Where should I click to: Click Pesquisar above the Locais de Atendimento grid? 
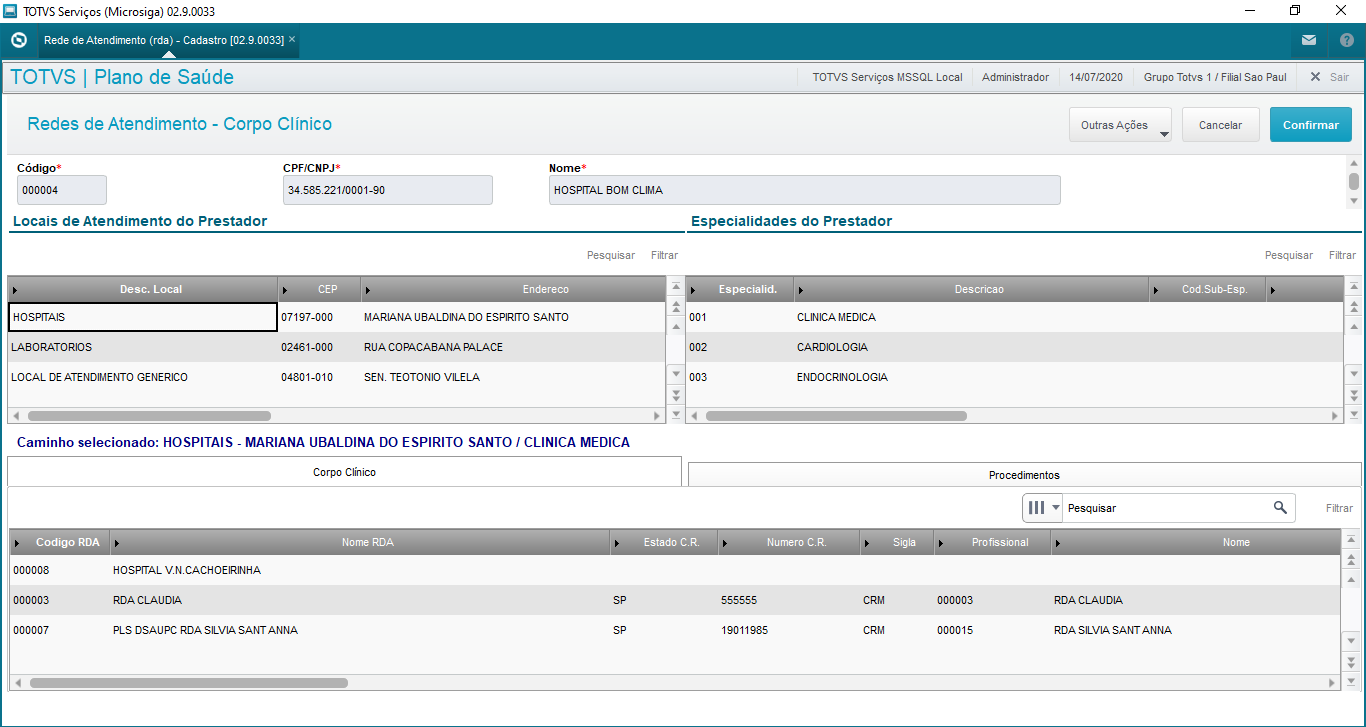tap(611, 255)
